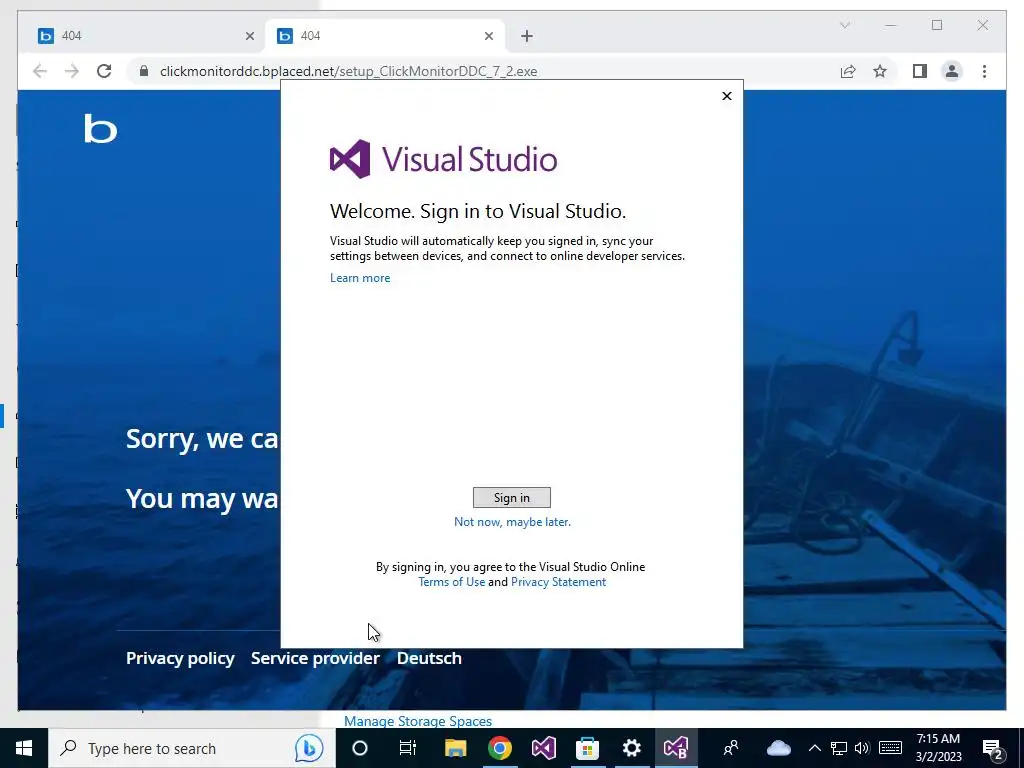Close the first 404 tab

pyautogui.click(x=249, y=36)
